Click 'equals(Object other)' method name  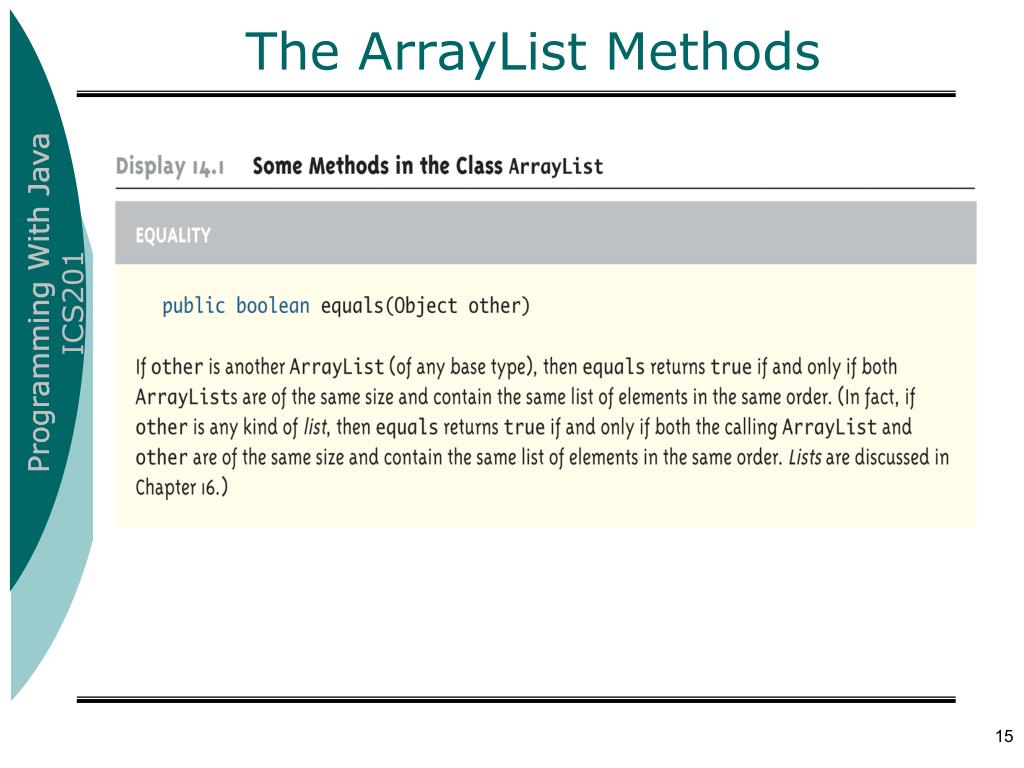[425, 306]
